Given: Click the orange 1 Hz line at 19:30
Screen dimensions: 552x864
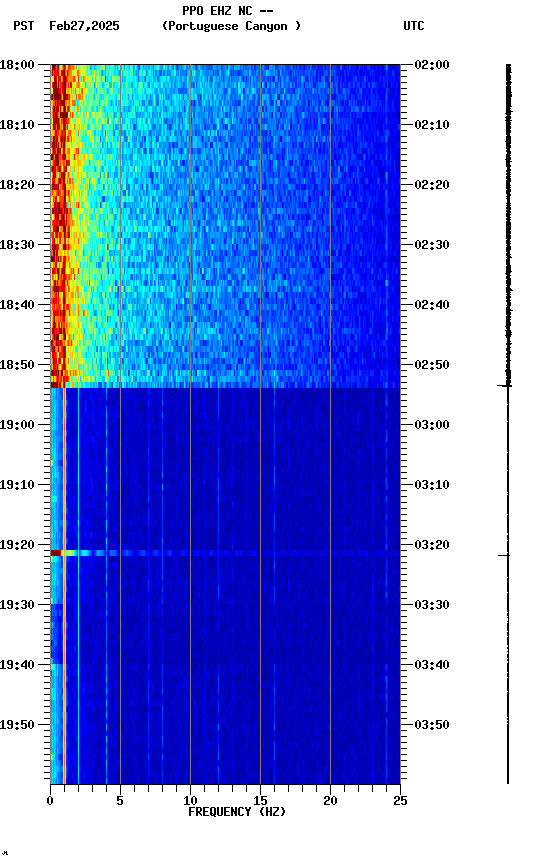Looking at the screenshot, I should click(x=64, y=605).
